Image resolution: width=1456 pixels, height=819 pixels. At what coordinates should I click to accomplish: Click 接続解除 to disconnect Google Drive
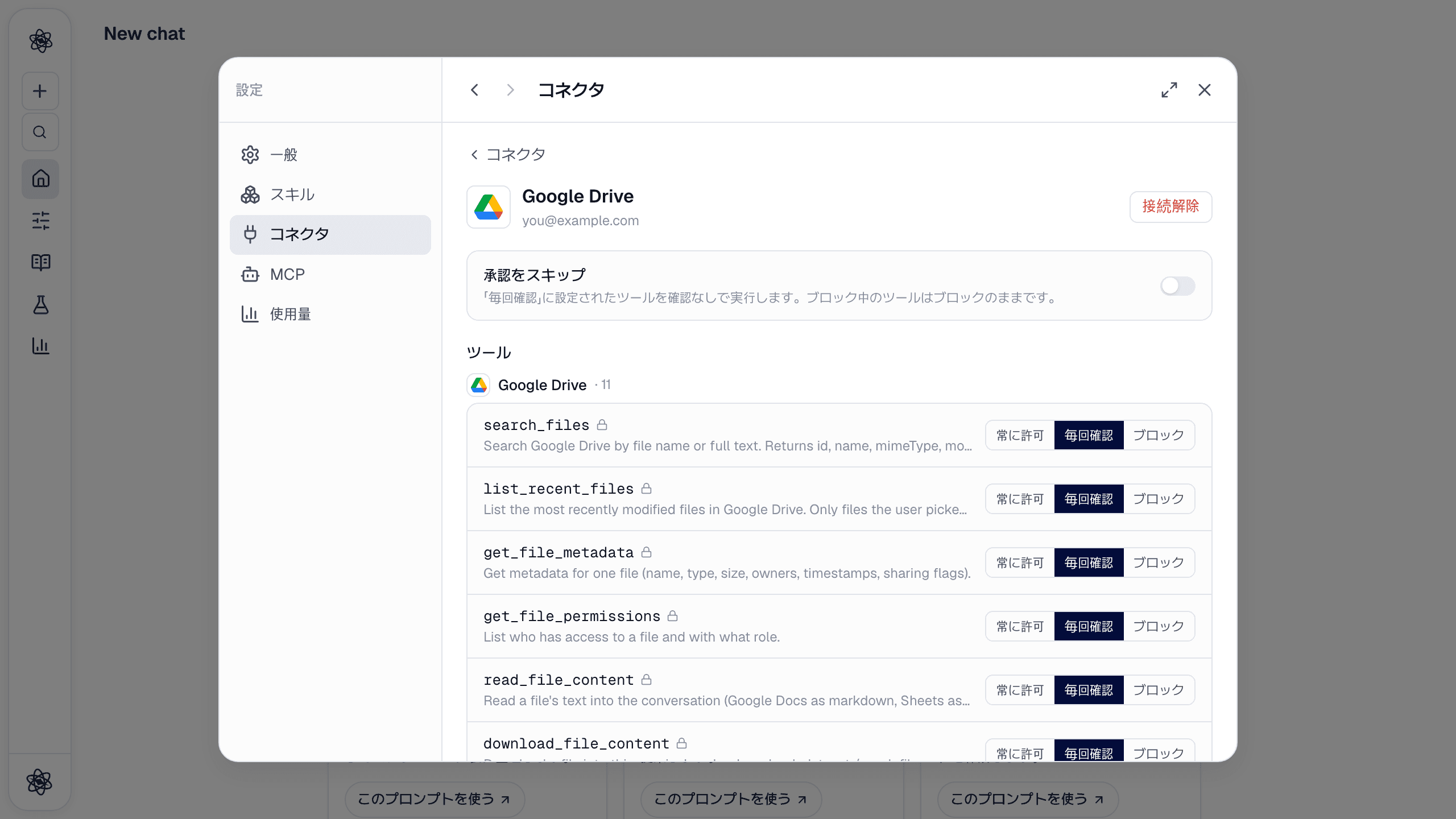[x=1170, y=206]
